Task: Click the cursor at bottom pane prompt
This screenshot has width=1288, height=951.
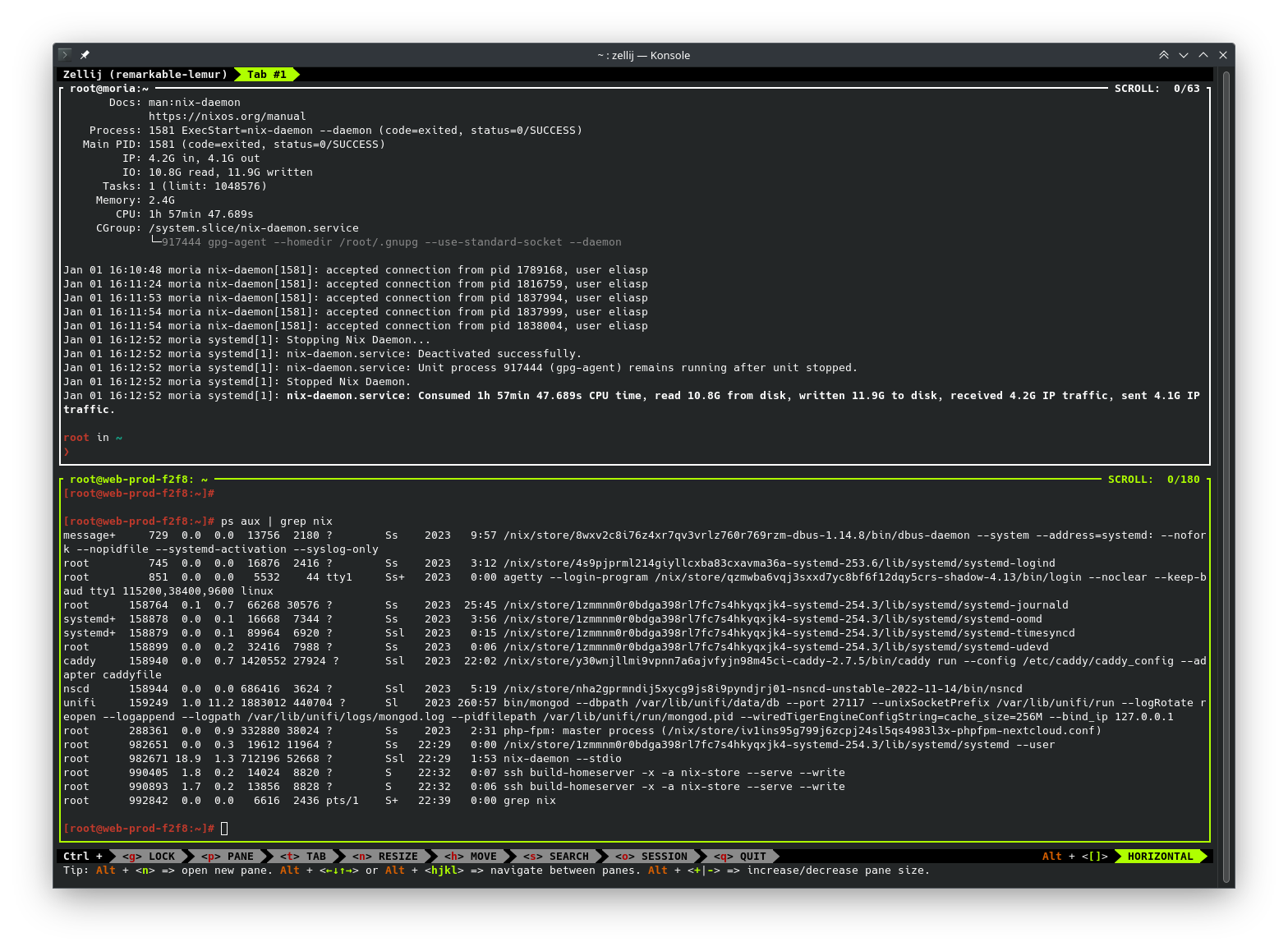Action: click(x=224, y=829)
